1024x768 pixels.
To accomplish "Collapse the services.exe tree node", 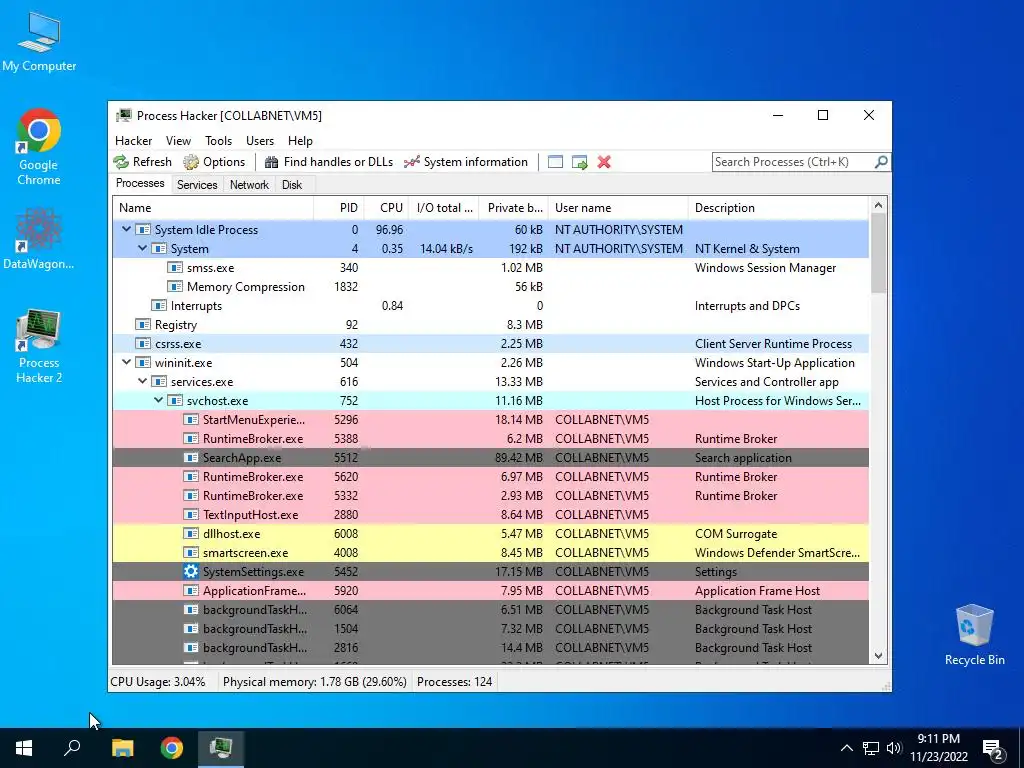I will (142, 381).
